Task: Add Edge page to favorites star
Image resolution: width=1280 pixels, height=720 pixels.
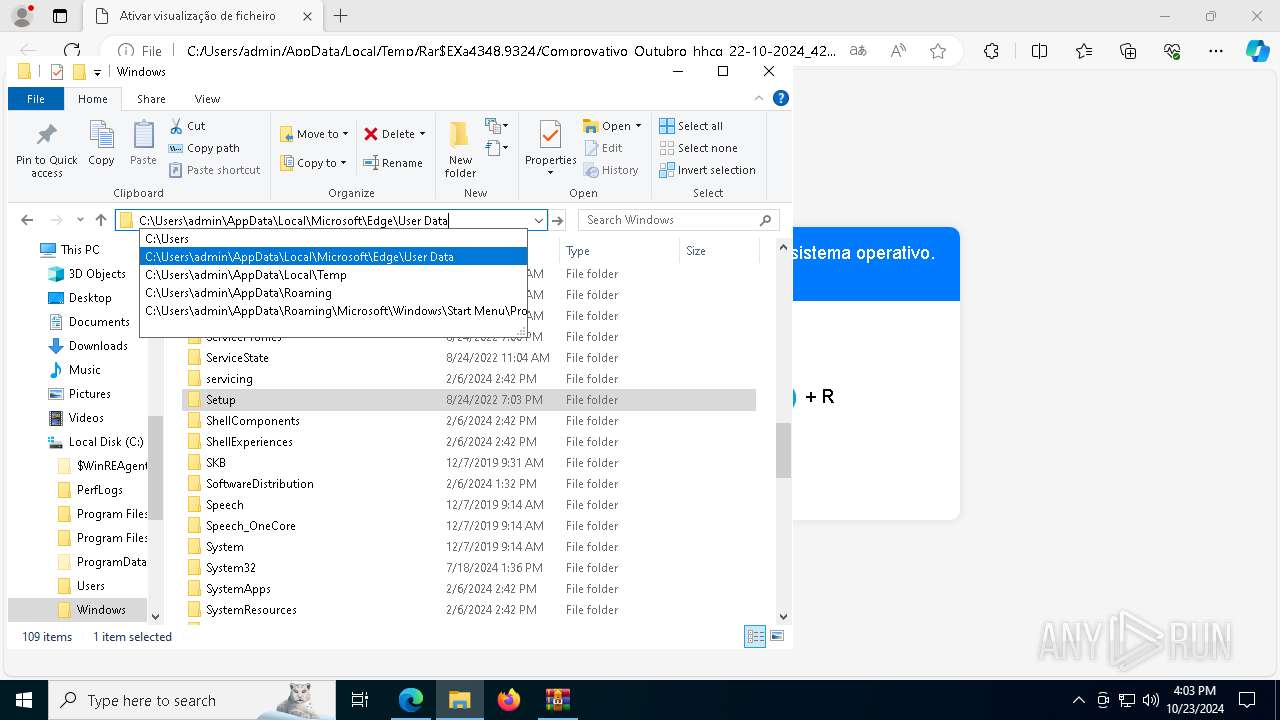Action: pos(938,51)
